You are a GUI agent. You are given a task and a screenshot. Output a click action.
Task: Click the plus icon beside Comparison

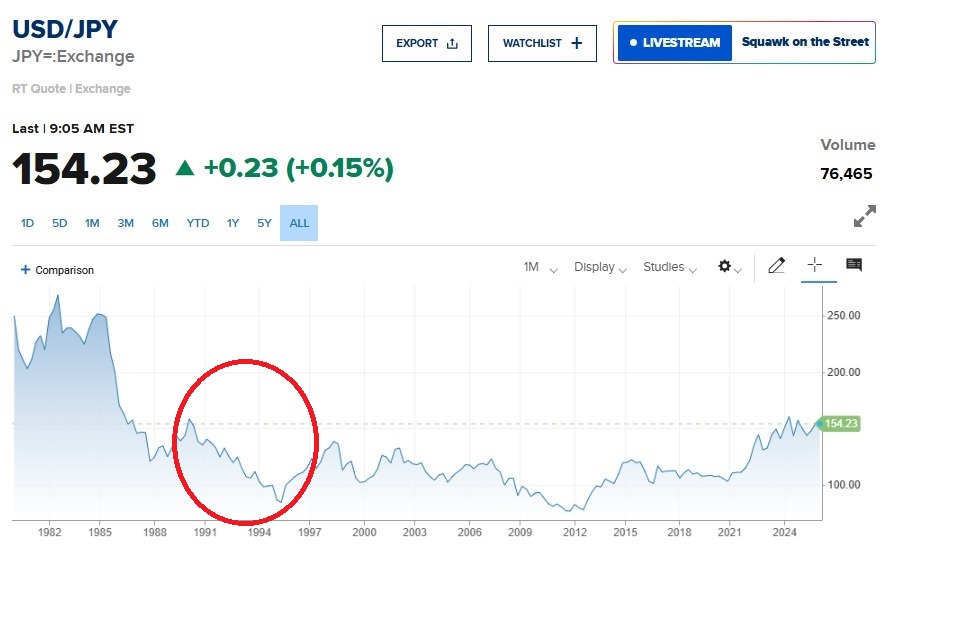click(x=26, y=270)
